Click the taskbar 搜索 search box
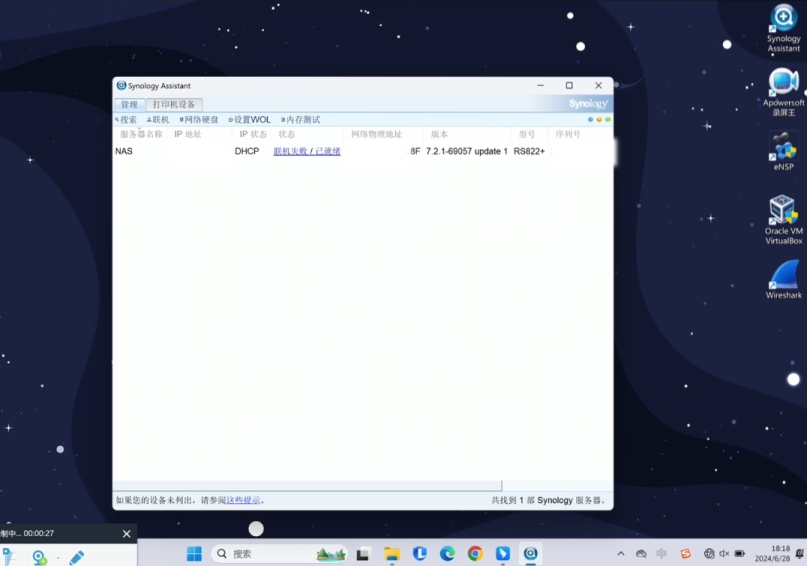Viewport: 807px width, 566px height. [279, 554]
